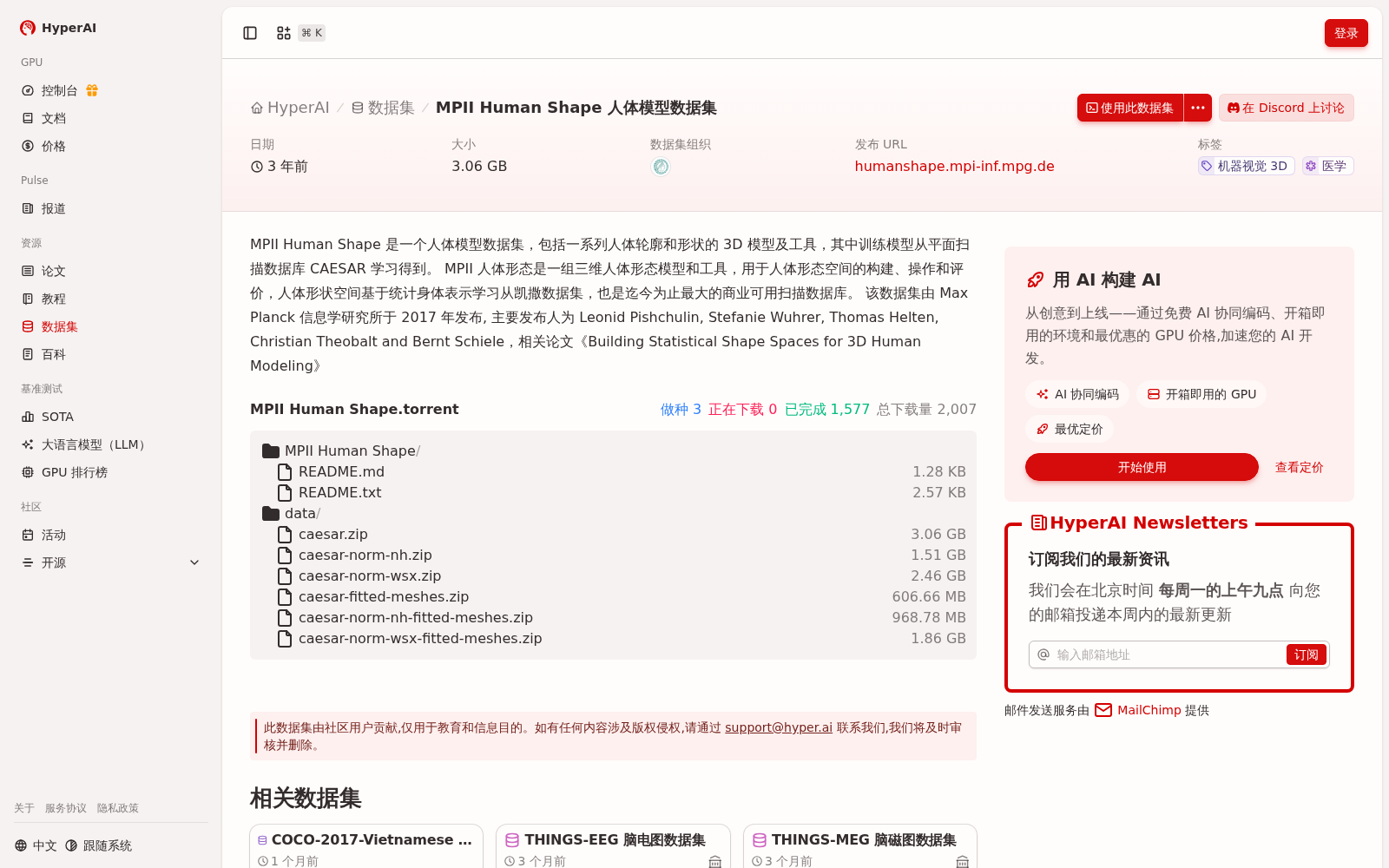Open 隐私政策 footer link
The height and width of the screenshot is (868, 1389).
pos(118,808)
